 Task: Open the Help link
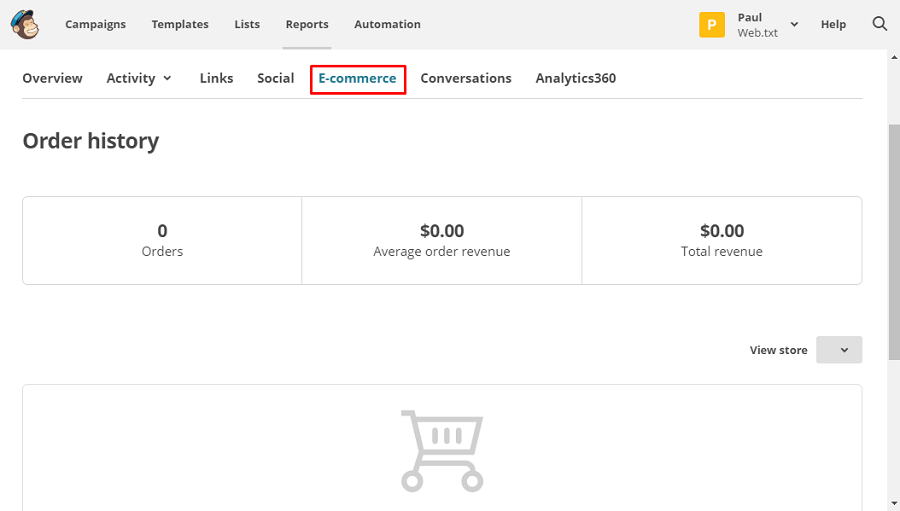tap(833, 24)
